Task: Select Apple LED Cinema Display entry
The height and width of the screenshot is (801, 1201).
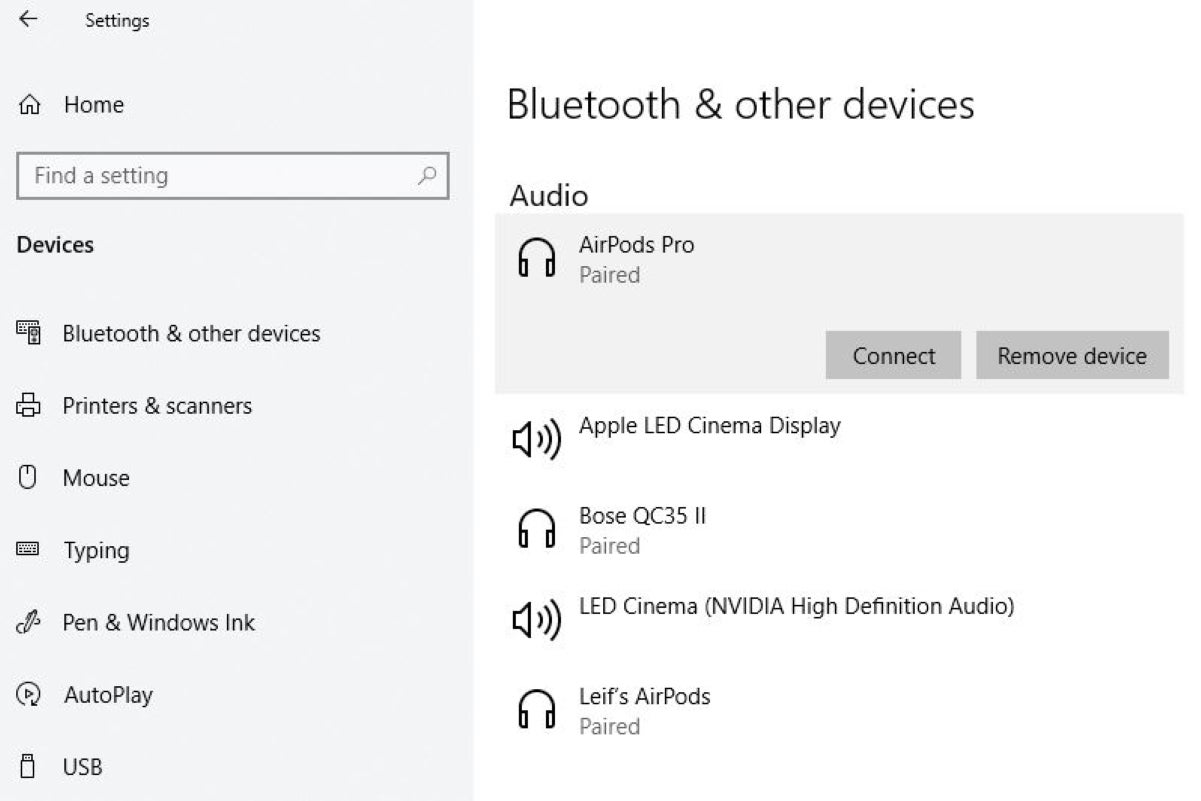Action: [710, 426]
